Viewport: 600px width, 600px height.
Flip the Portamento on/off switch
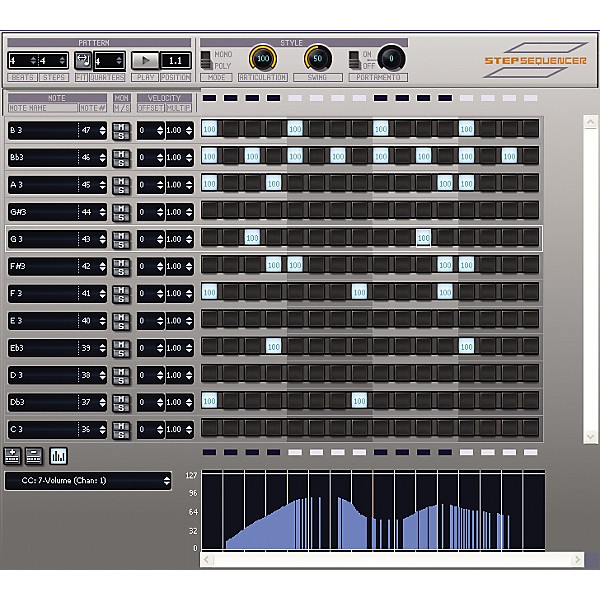pos(354,60)
